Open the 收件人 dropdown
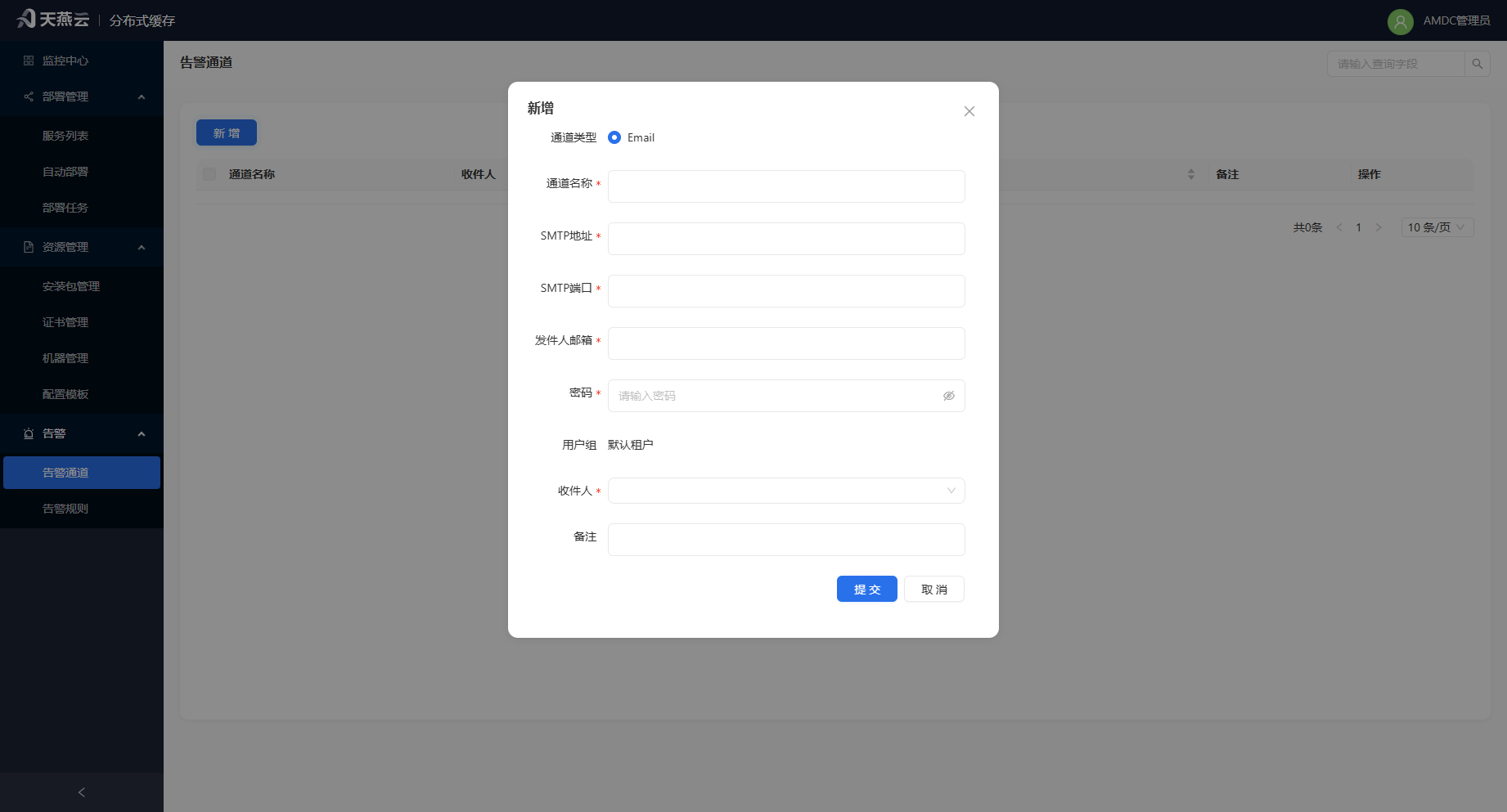 click(x=786, y=491)
